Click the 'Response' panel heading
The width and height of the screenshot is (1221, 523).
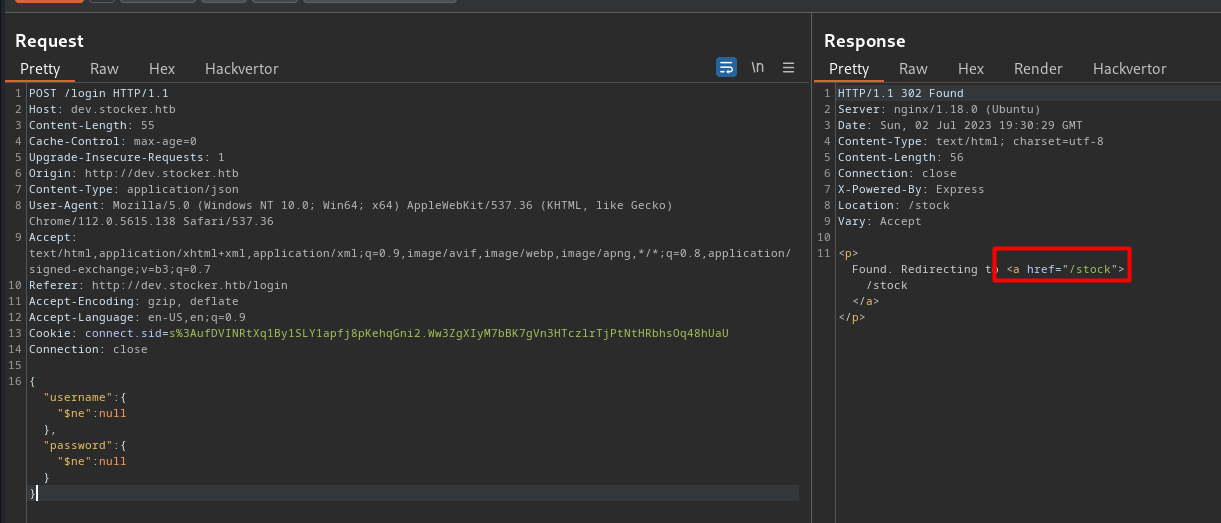click(x=865, y=41)
